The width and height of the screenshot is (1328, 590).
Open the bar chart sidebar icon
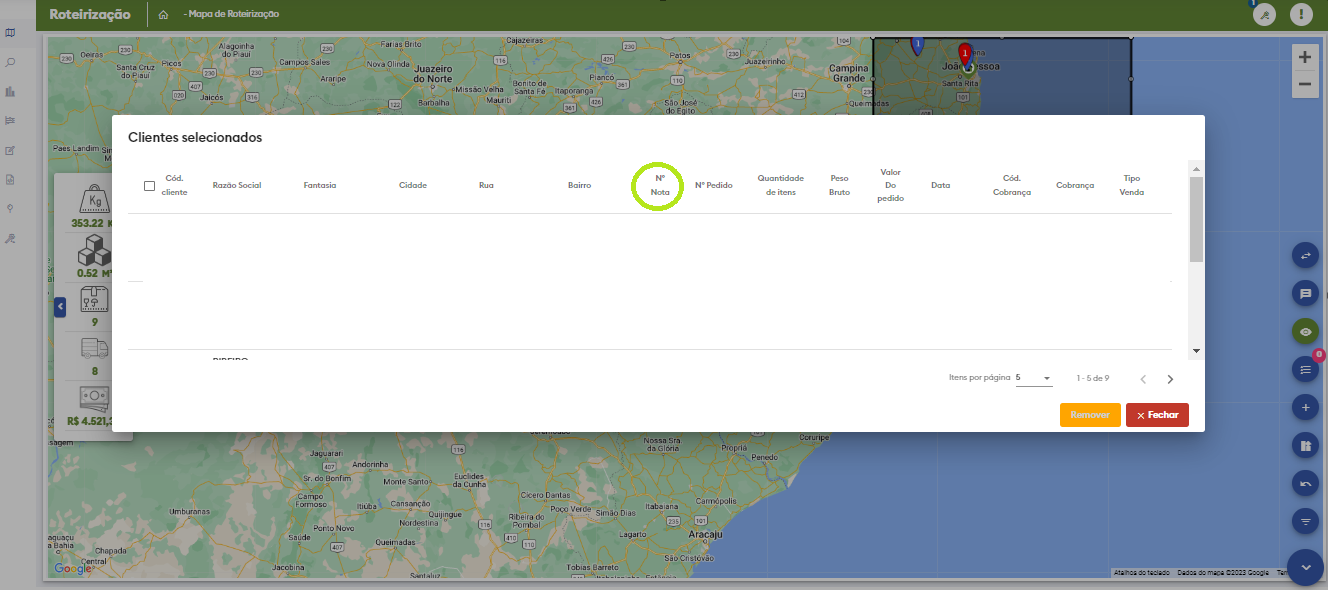click(10, 92)
